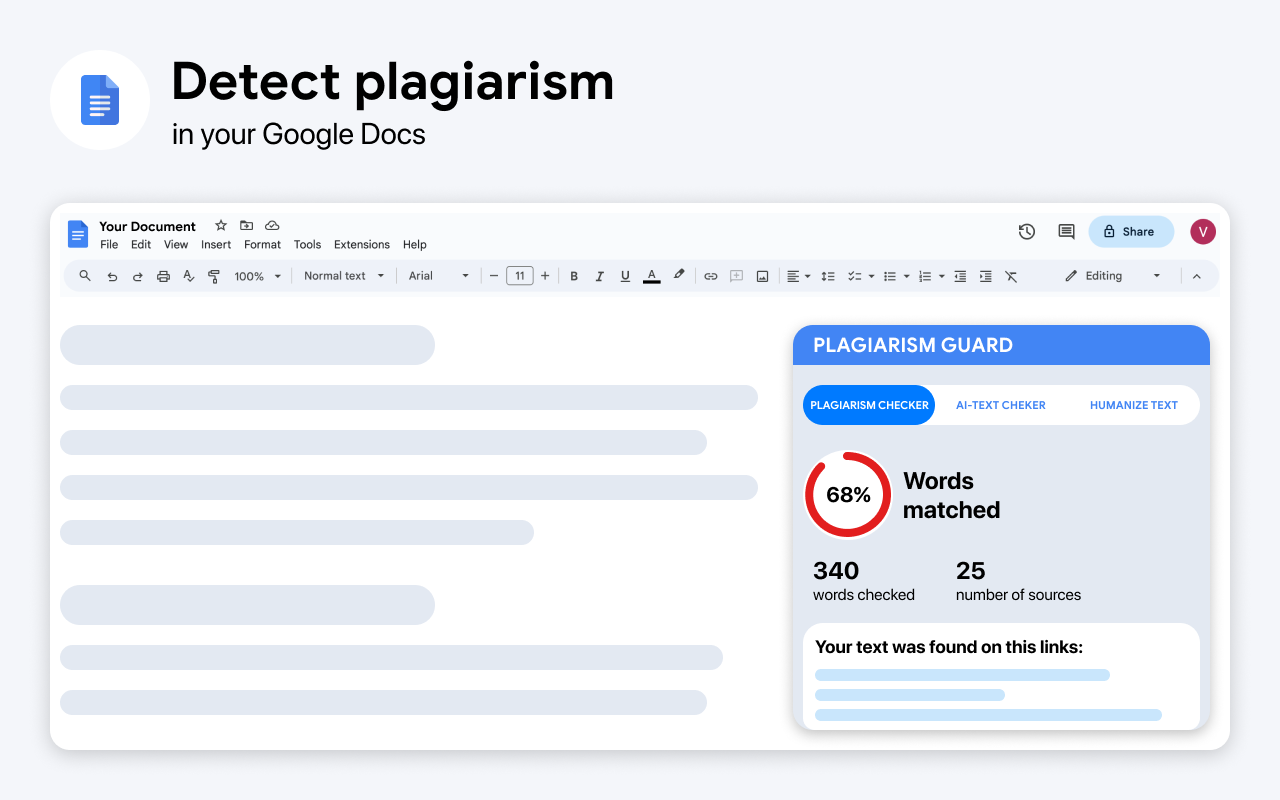Increase font size with plus

545,276
